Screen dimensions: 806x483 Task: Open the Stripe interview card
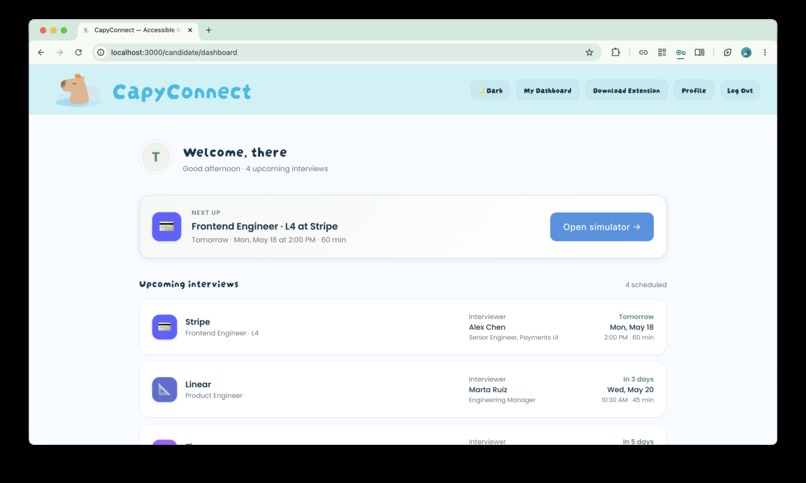403,327
